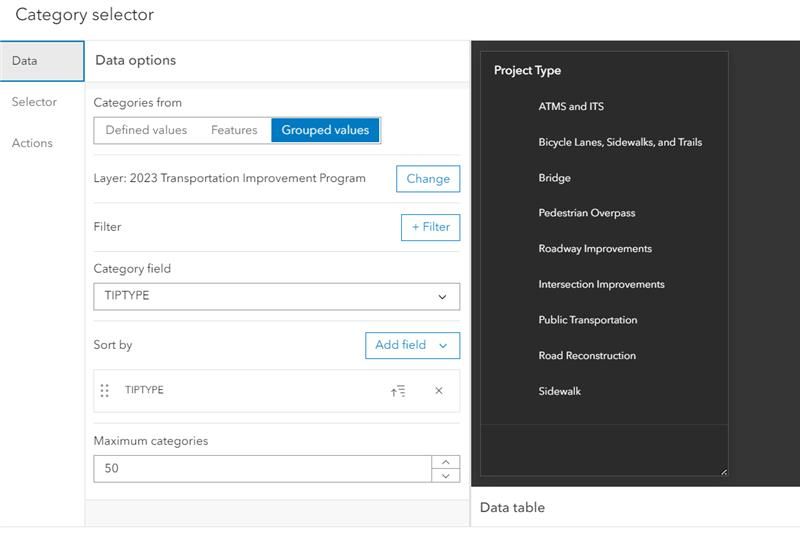Decrease maximum categories with down arrow
Viewport: 800px width, 551px height.
pyautogui.click(x=446, y=476)
